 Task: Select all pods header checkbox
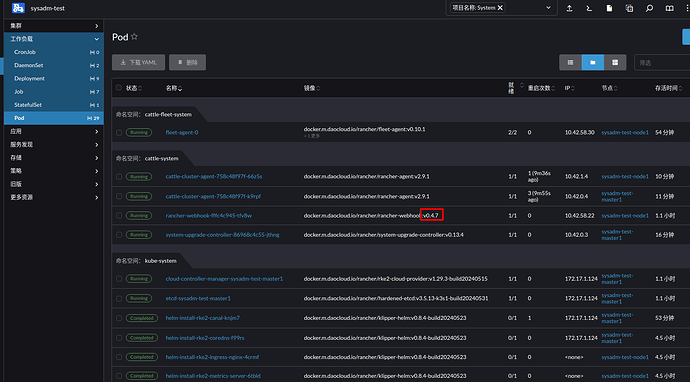[119, 88]
